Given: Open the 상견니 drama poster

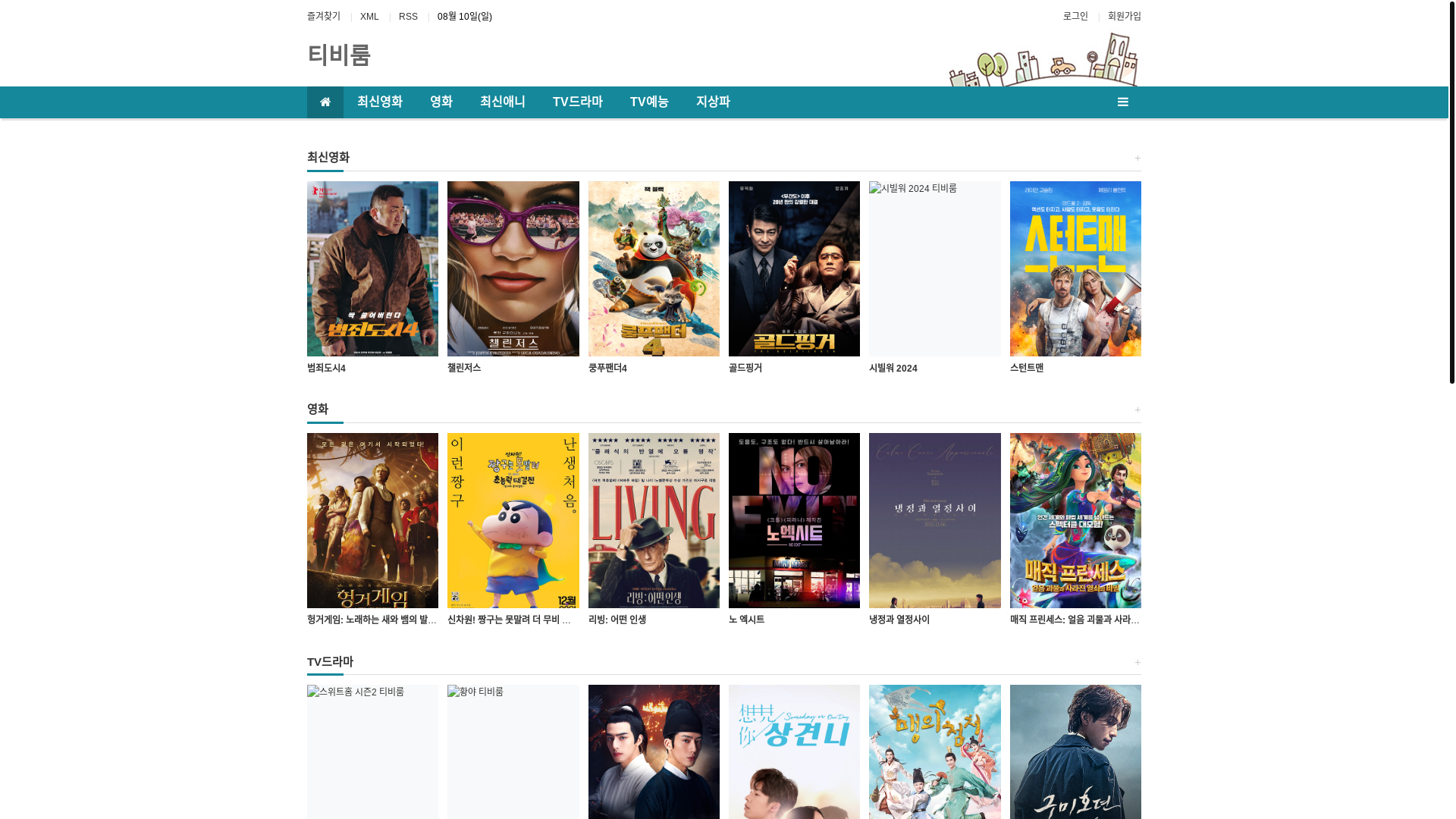Looking at the screenshot, I should (x=794, y=752).
